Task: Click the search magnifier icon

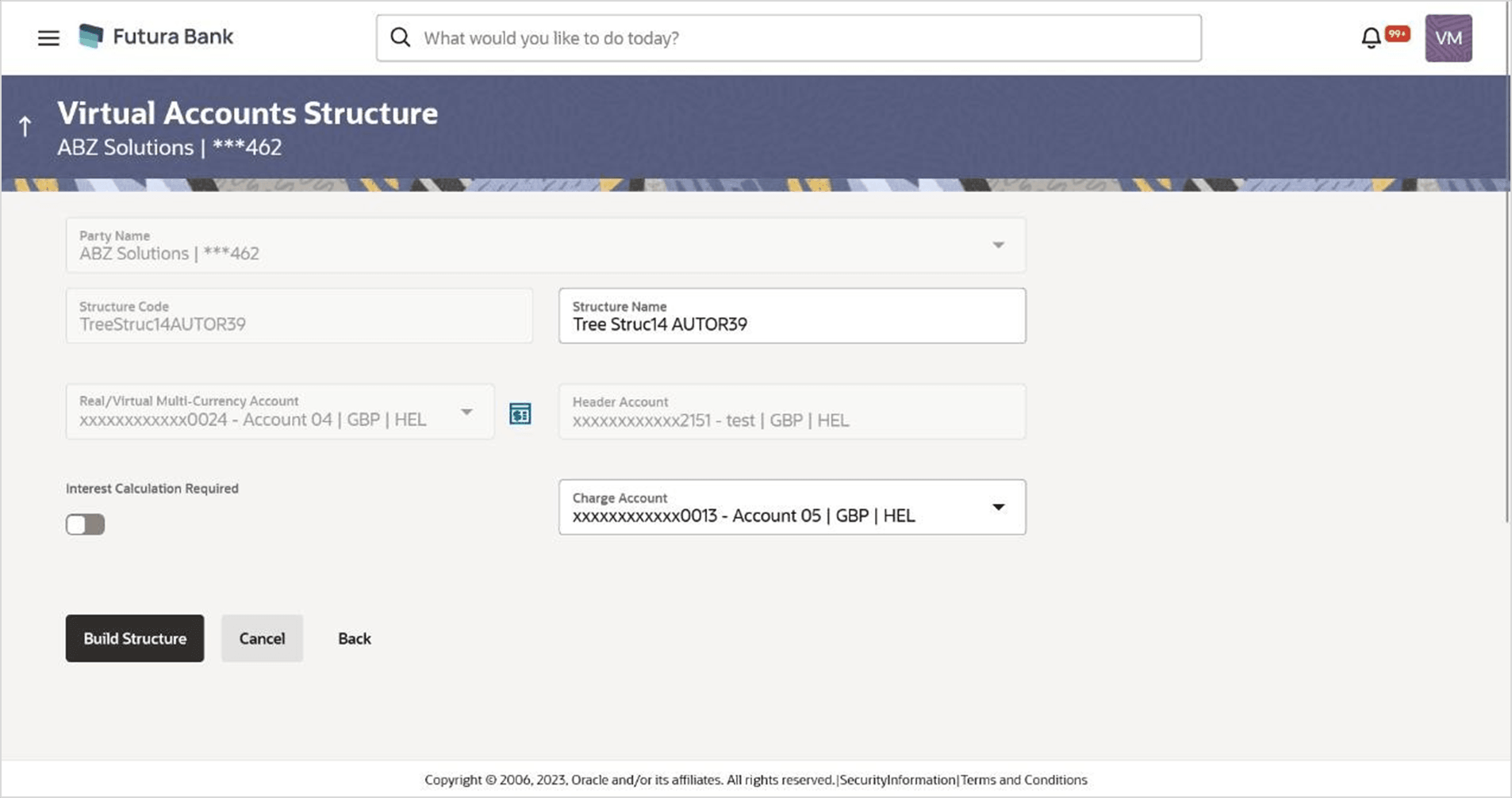Action: pyautogui.click(x=400, y=37)
